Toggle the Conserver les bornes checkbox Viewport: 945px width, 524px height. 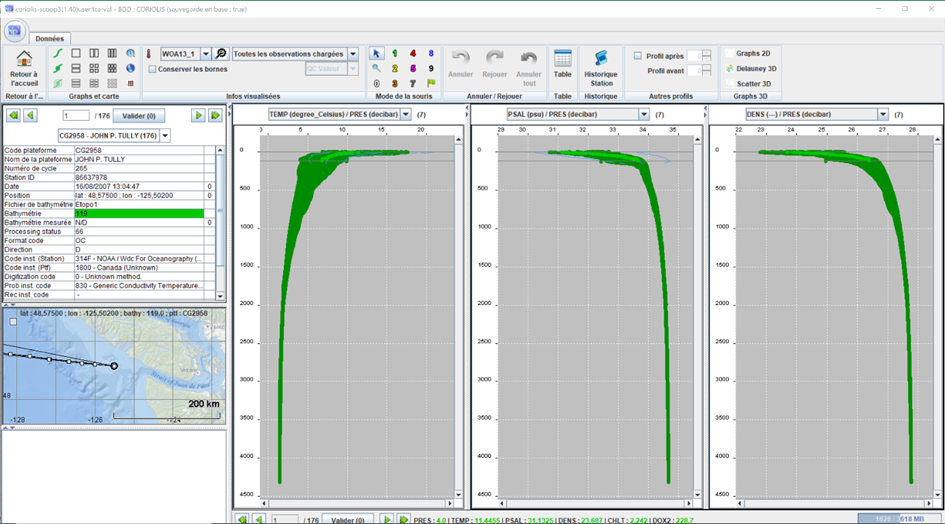(152, 69)
